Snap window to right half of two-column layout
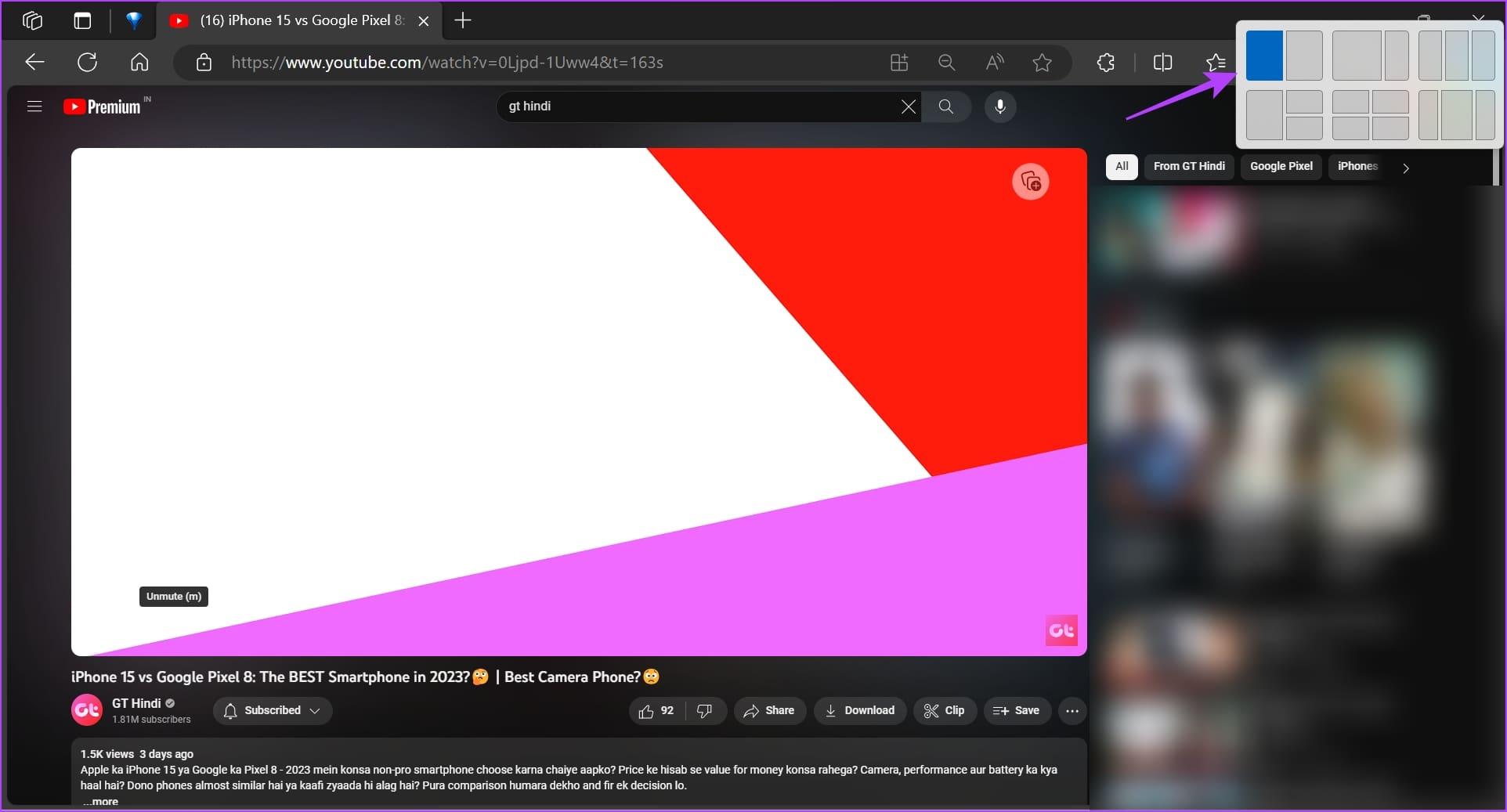Viewport: 1507px width, 812px height. (x=1304, y=56)
